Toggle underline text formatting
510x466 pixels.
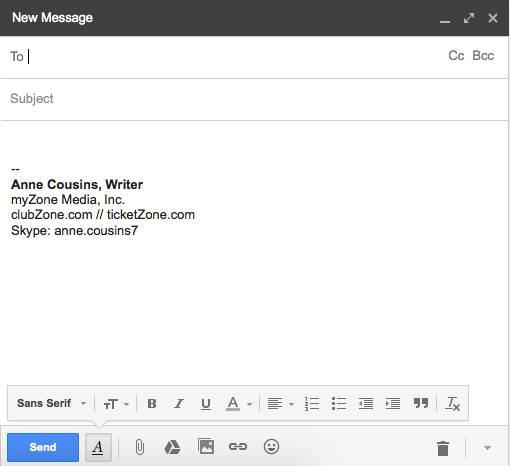tap(206, 404)
